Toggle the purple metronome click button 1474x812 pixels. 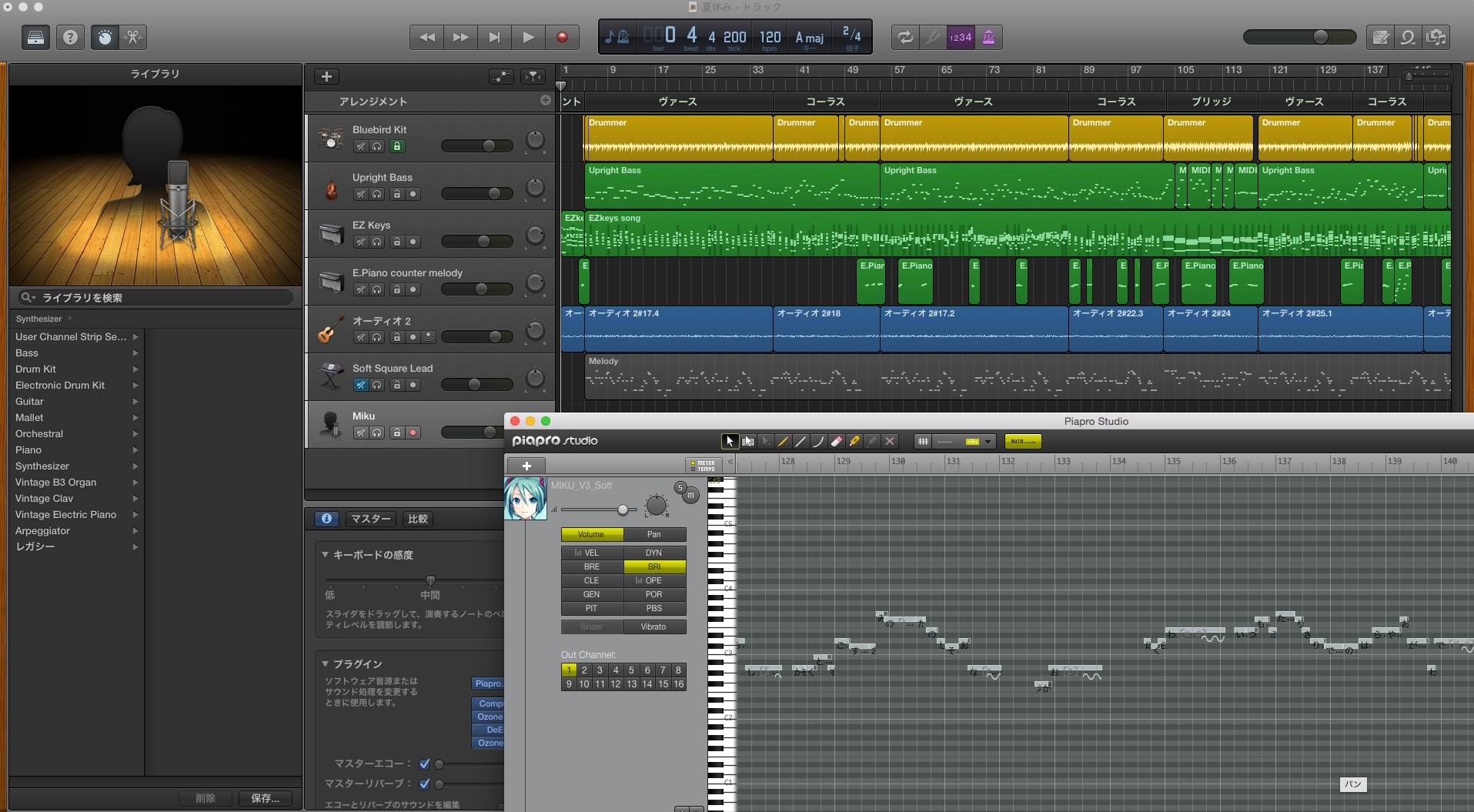click(988, 37)
